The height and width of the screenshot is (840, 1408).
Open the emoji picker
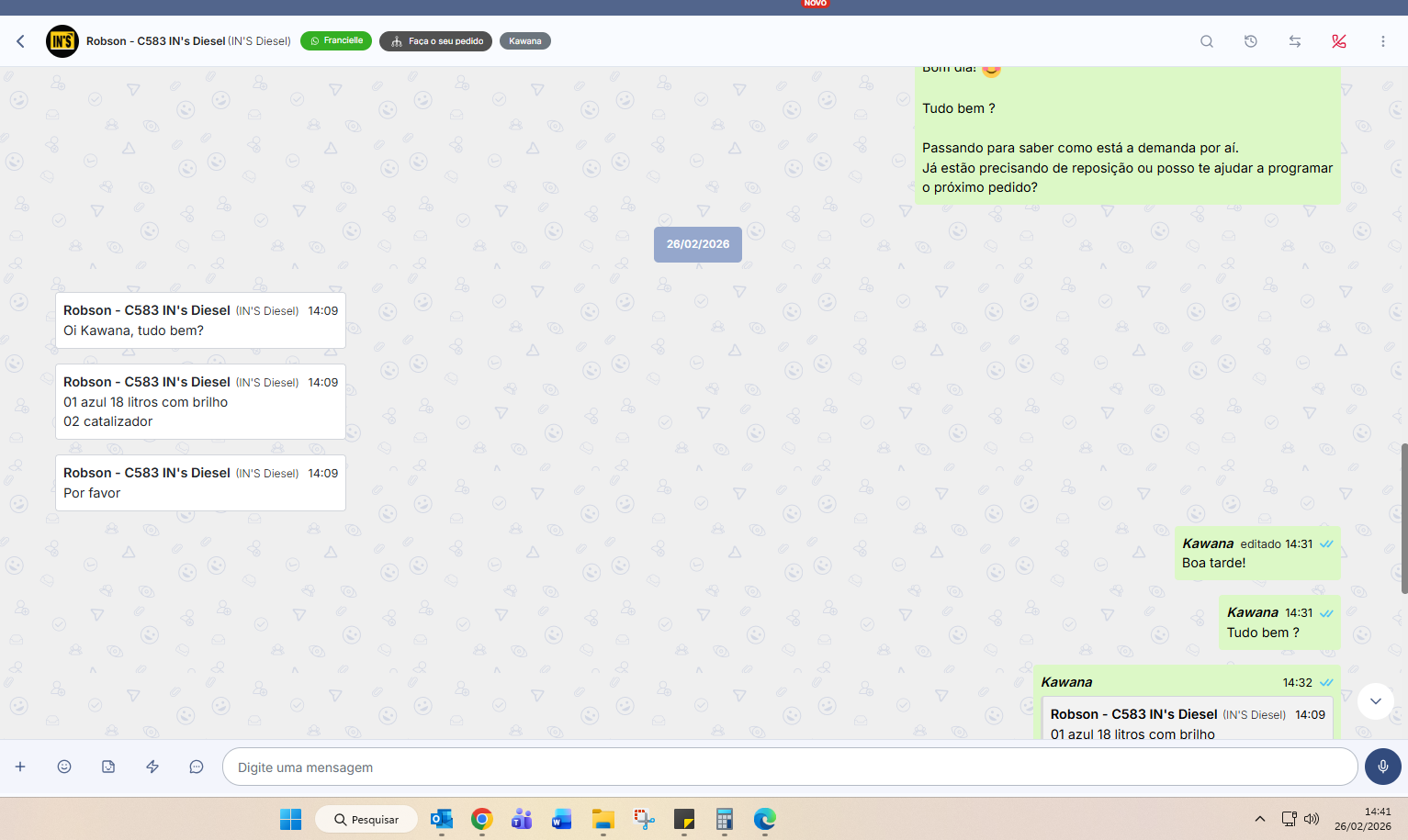(x=64, y=767)
